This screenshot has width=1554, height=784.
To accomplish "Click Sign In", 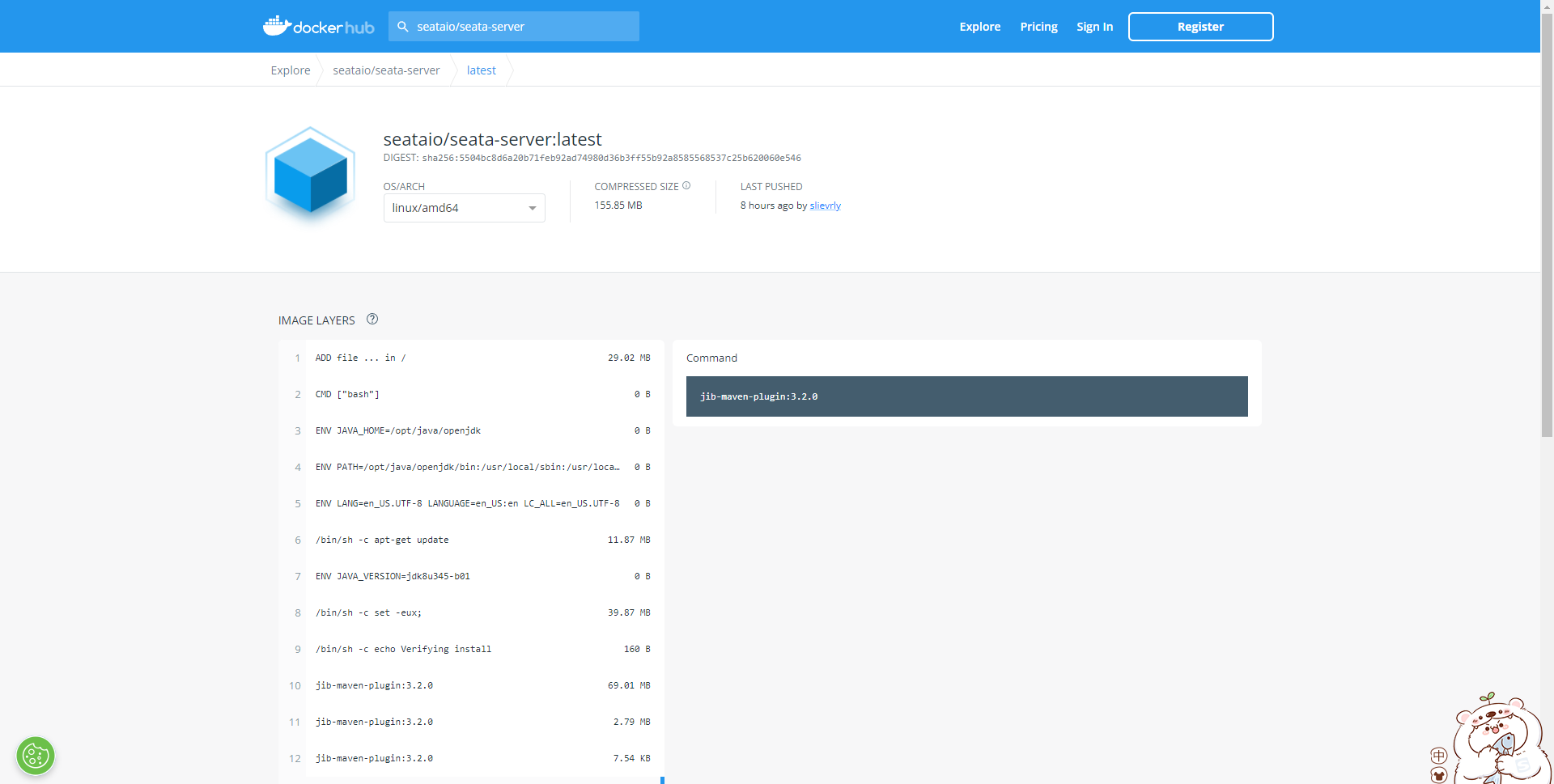I will [1094, 27].
